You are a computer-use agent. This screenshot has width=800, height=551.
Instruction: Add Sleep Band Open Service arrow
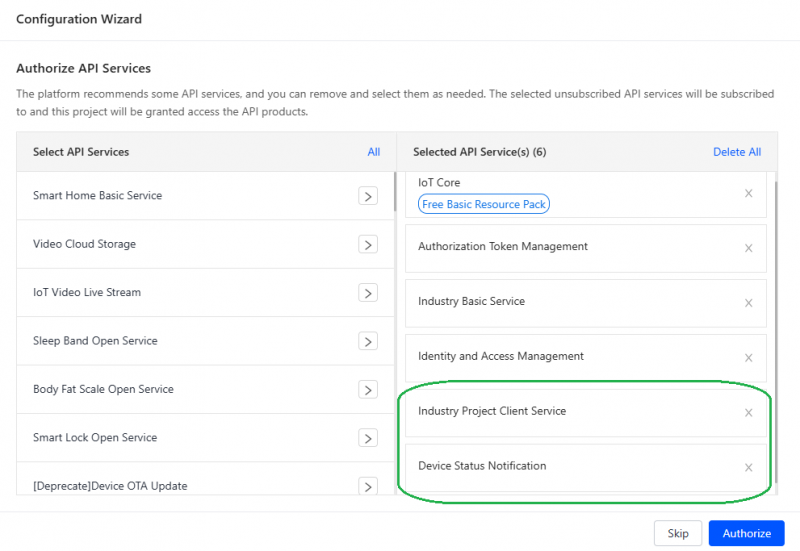(368, 341)
